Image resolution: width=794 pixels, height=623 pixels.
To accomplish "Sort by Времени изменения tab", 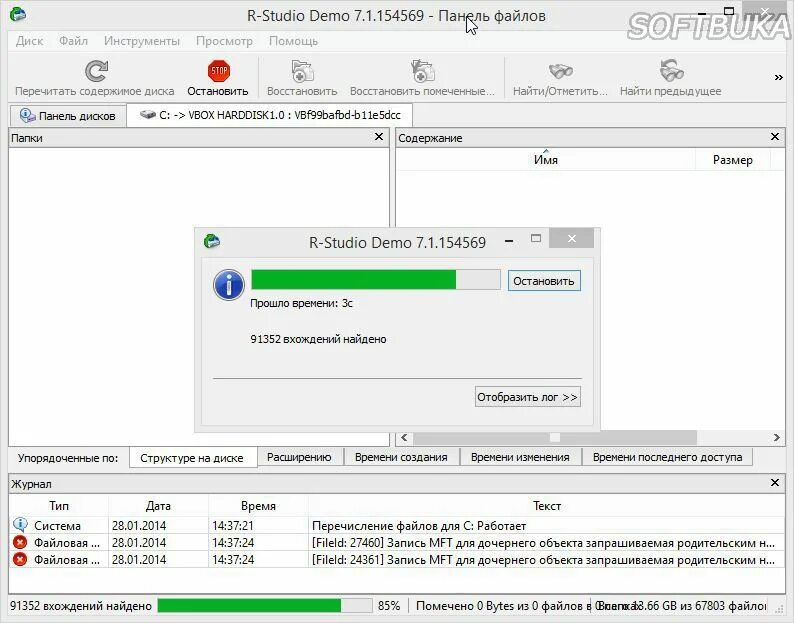I will point(520,457).
